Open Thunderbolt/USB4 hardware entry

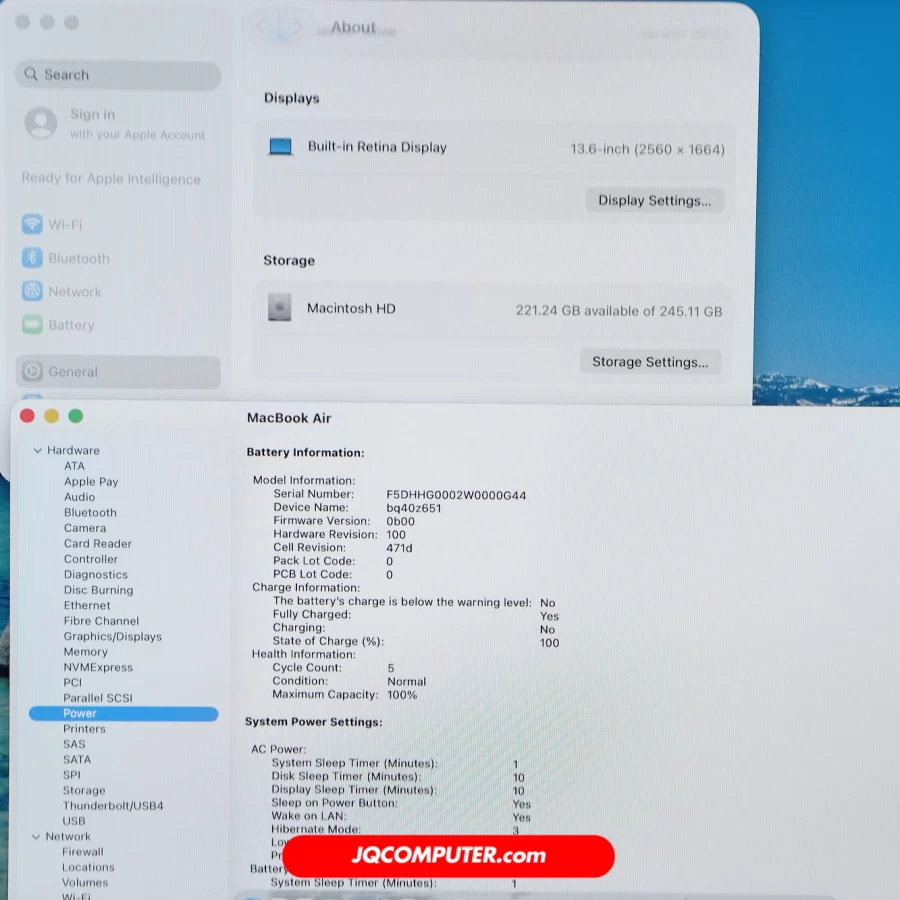[x=113, y=806]
